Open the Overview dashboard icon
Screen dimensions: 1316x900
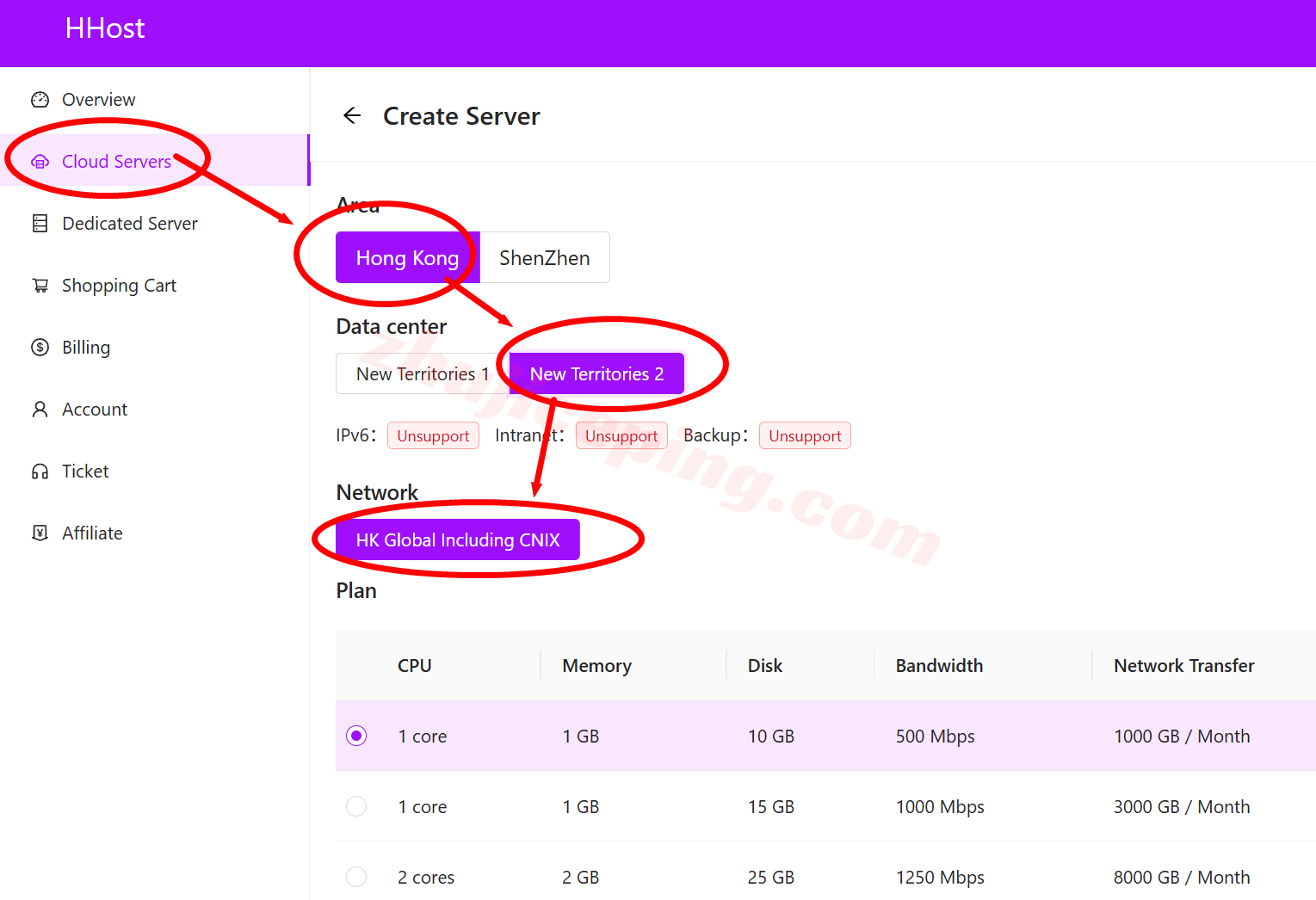pyautogui.click(x=40, y=99)
